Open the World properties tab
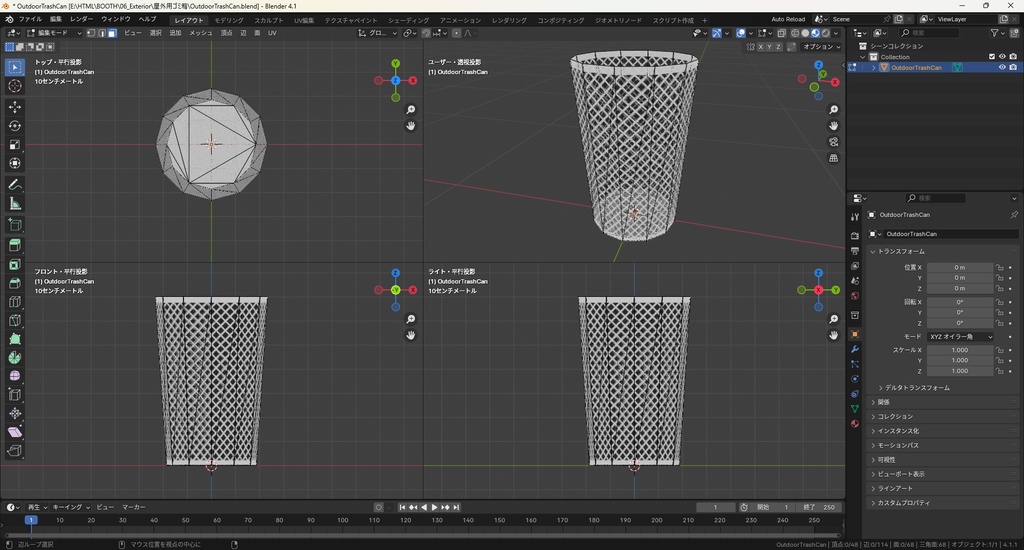This screenshot has height=550, width=1024. 855,296
